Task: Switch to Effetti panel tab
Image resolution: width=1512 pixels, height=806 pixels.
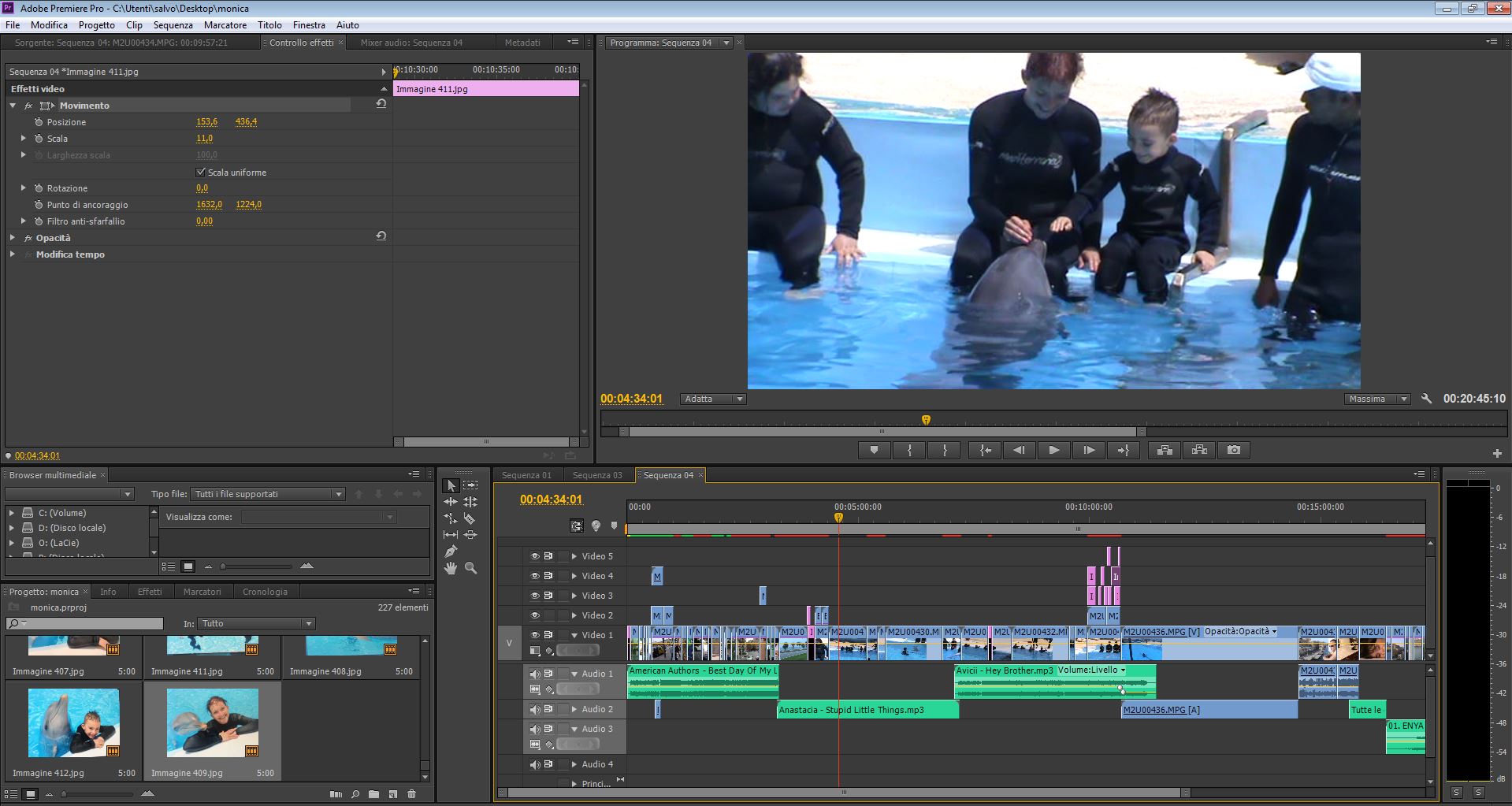Action: tap(150, 592)
